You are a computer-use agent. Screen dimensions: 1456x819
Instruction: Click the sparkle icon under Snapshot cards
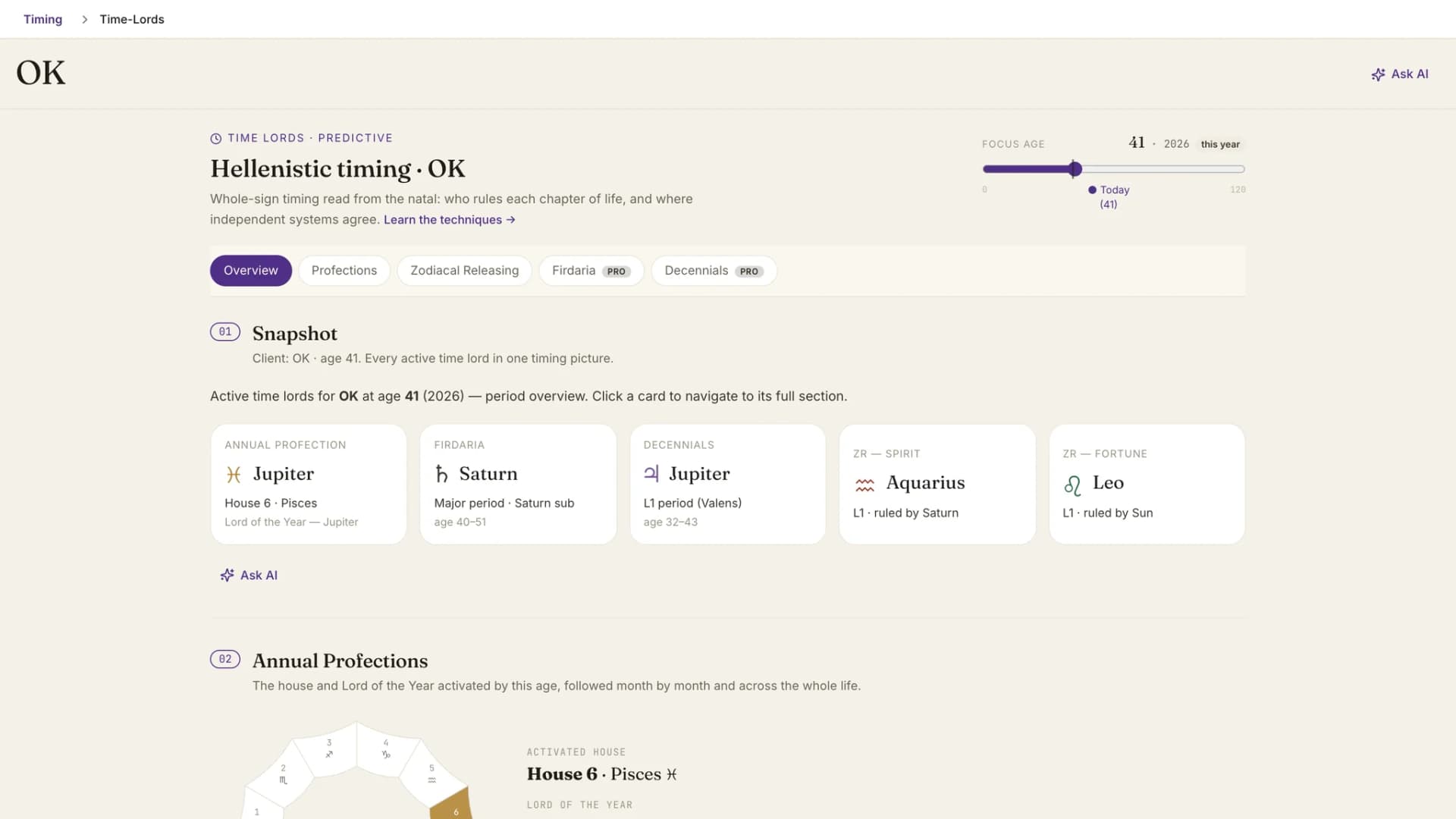[x=227, y=576]
